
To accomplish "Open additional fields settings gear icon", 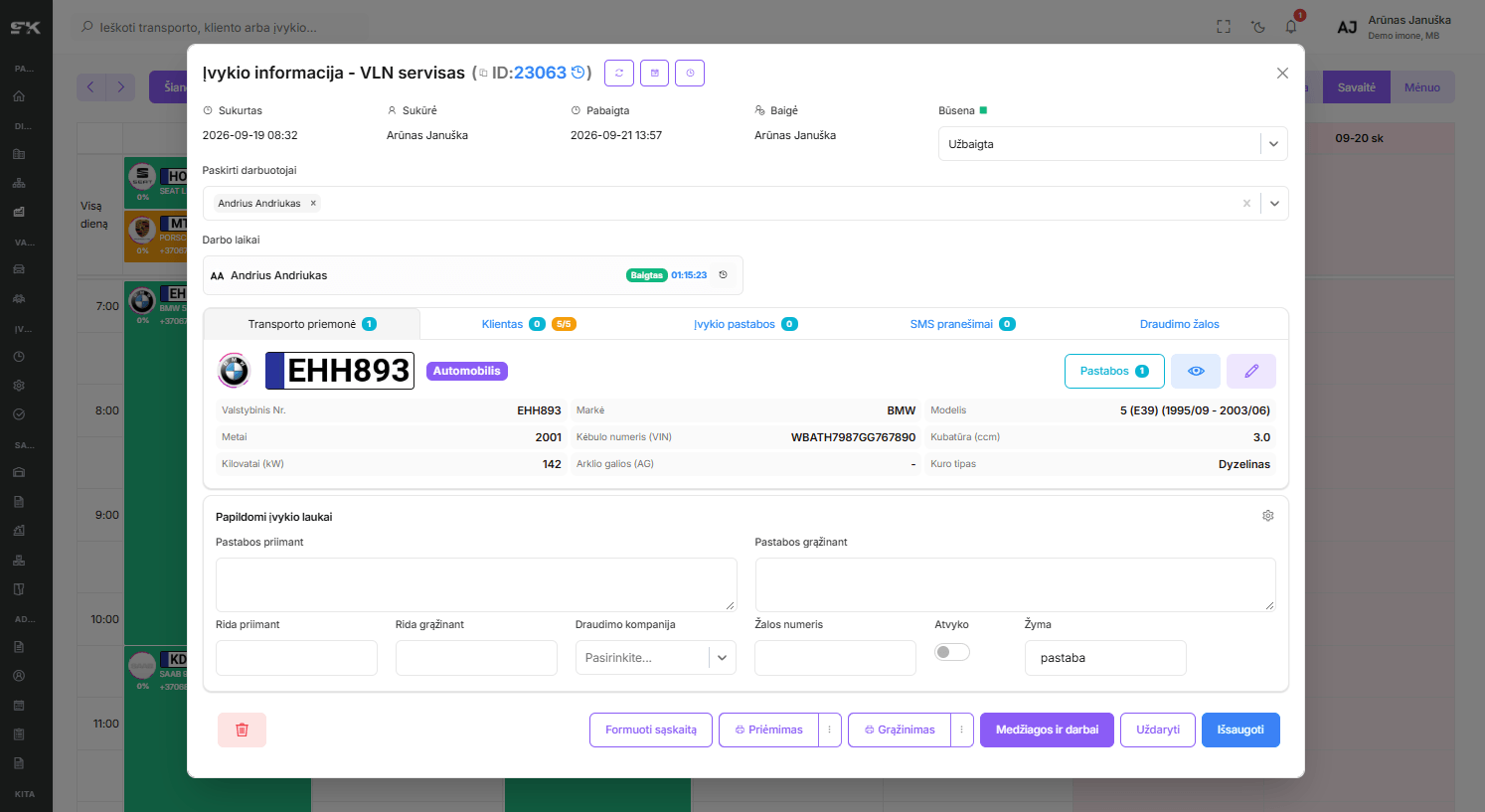I will (x=1268, y=516).
